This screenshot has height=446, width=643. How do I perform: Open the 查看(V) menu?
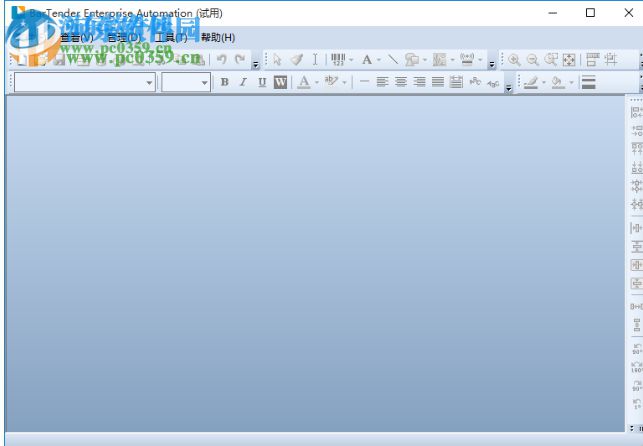coord(77,38)
